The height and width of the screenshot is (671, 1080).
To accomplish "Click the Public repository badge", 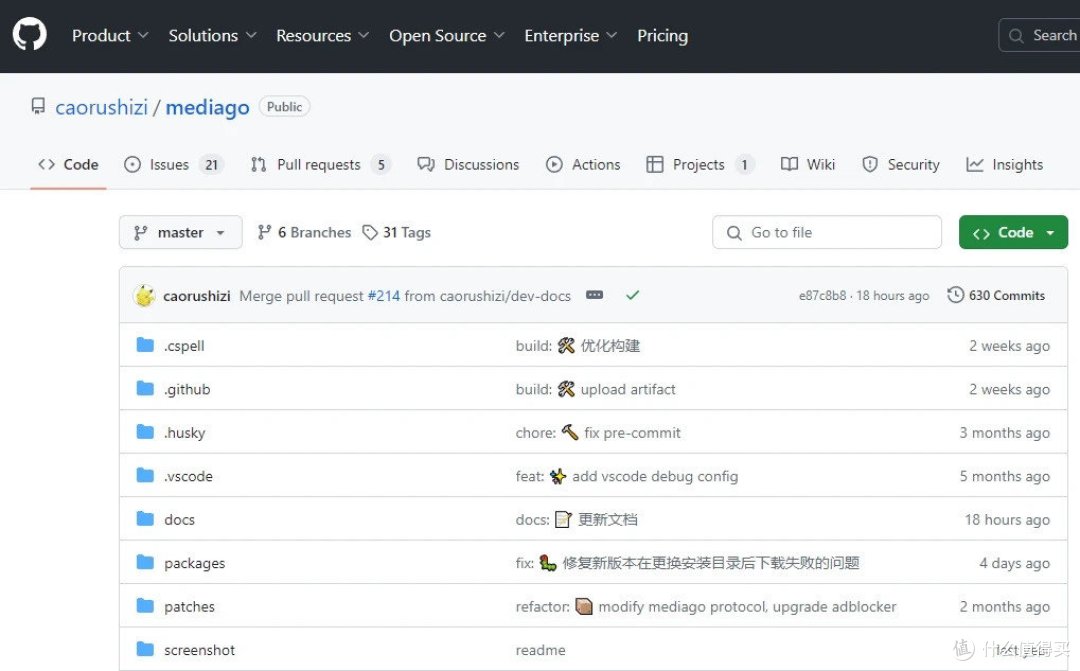I will [x=284, y=107].
